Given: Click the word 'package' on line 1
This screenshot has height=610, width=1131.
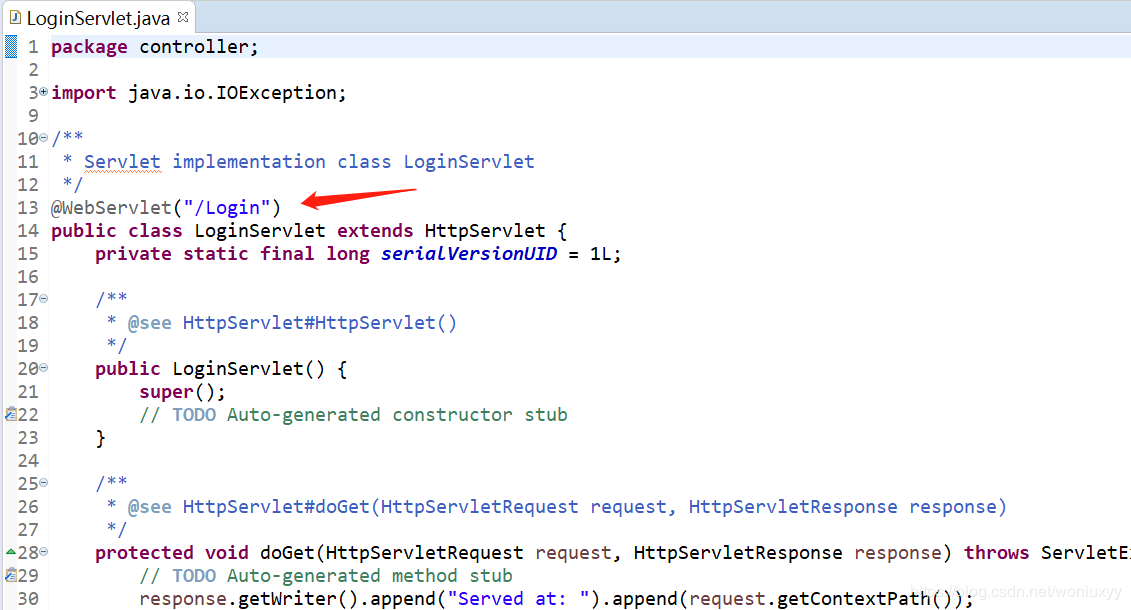Looking at the screenshot, I should pyautogui.click(x=89, y=47).
